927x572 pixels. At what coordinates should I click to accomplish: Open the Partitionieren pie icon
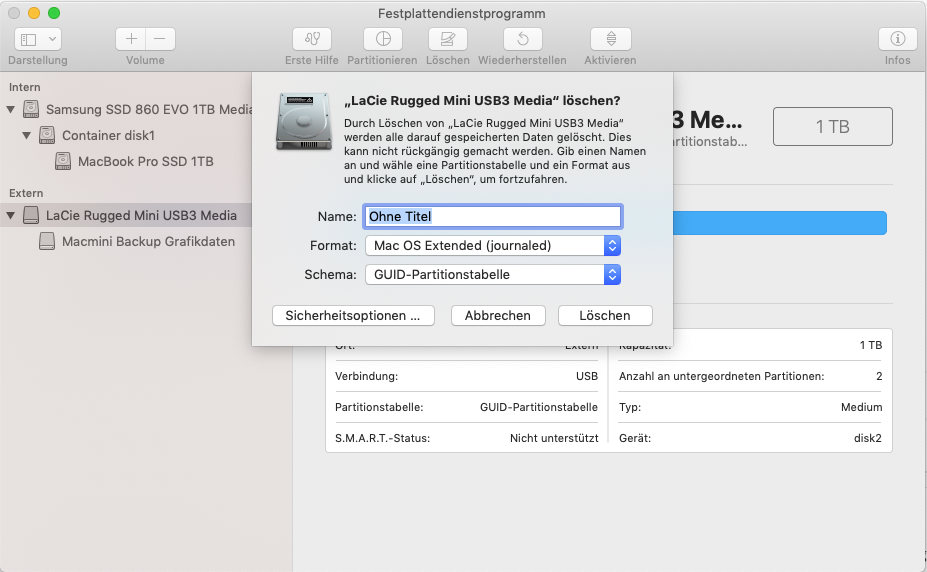pyautogui.click(x=383, y=40)
